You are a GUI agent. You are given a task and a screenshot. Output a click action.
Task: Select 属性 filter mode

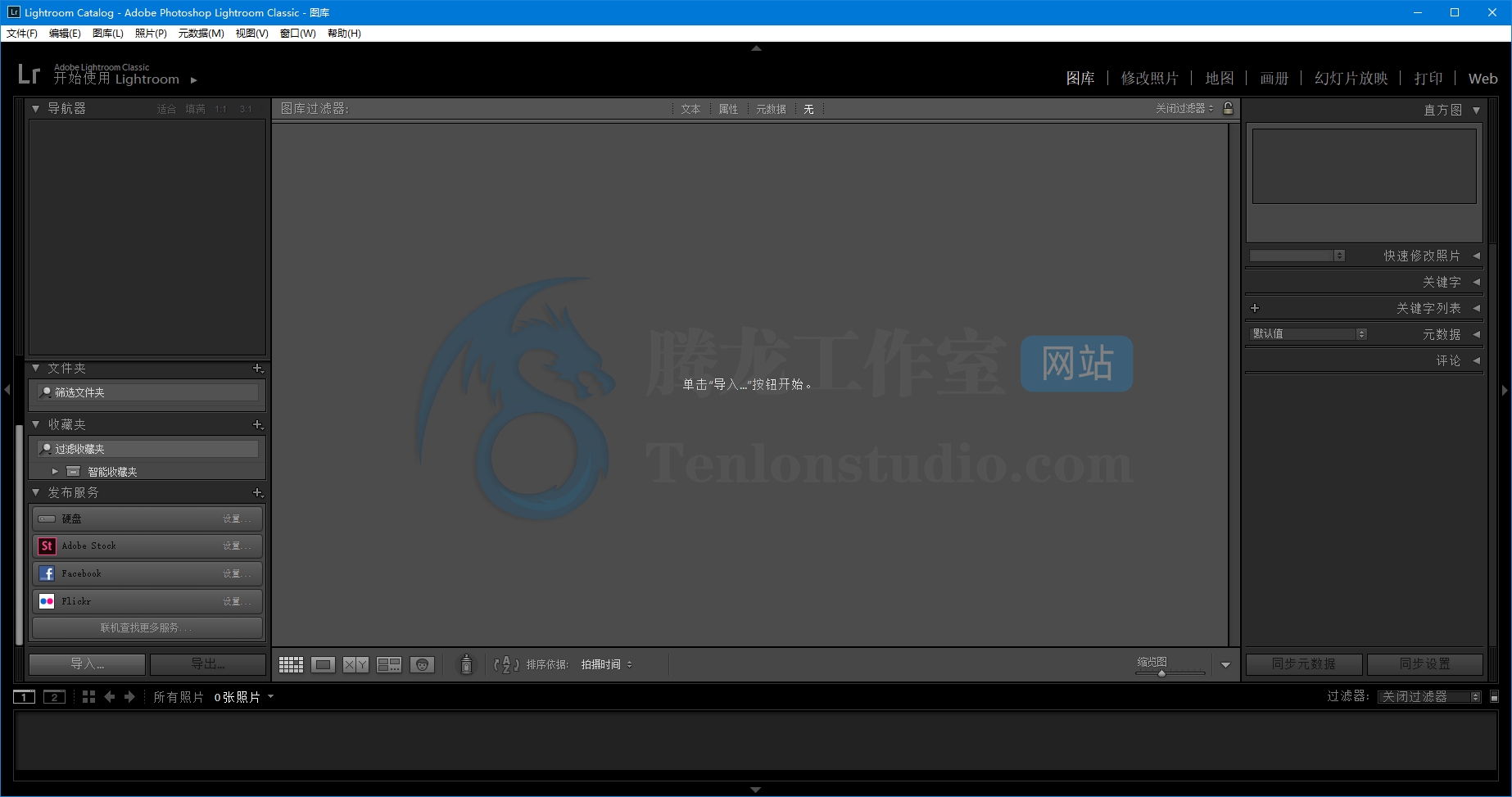[x=728, y=109]
